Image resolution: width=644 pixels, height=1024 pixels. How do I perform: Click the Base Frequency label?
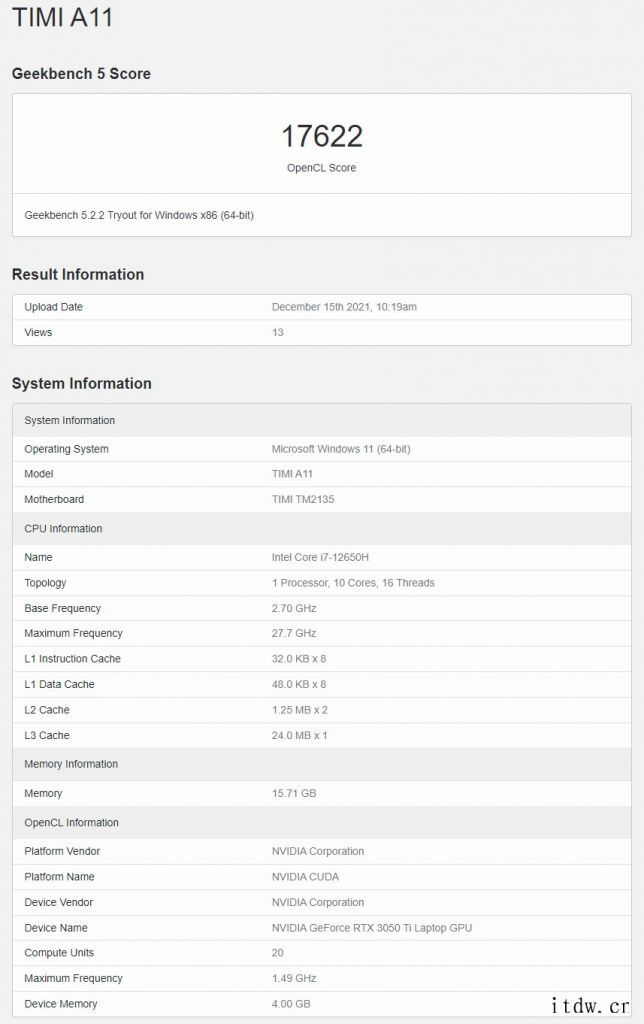(63, 609)
